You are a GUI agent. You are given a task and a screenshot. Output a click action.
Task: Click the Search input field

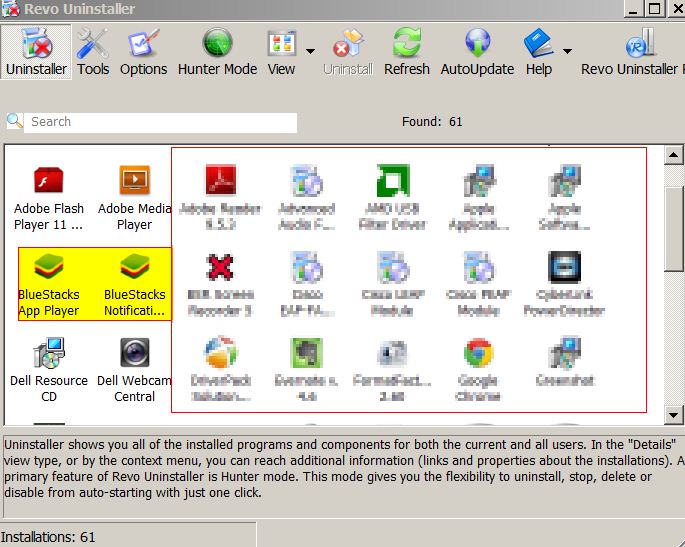[x=160, y=122]
